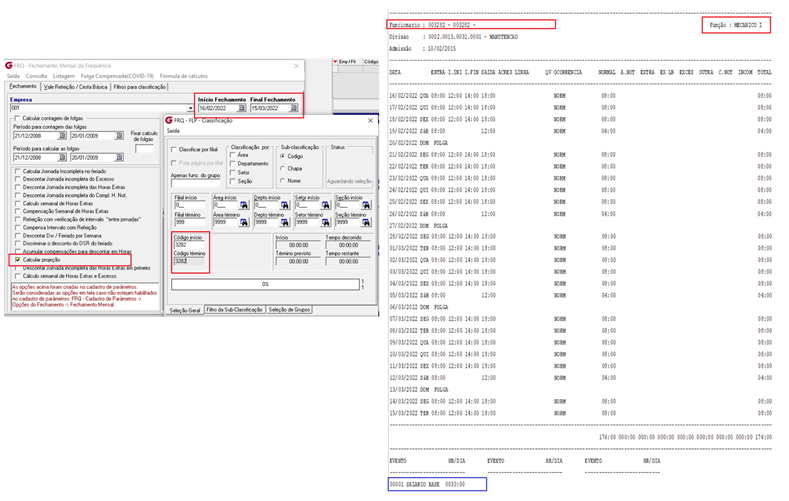789x501 pixels.
Task: Check Classificar por filial option
Action: (174, 149)
